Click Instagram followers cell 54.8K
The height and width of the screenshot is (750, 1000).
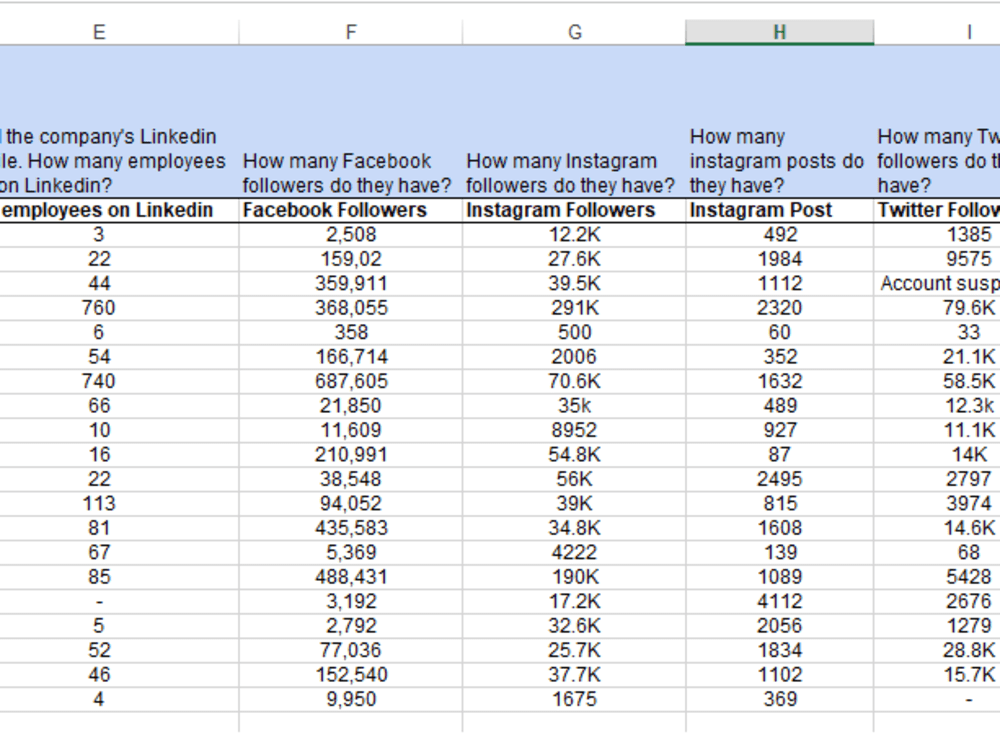point(574,455)
